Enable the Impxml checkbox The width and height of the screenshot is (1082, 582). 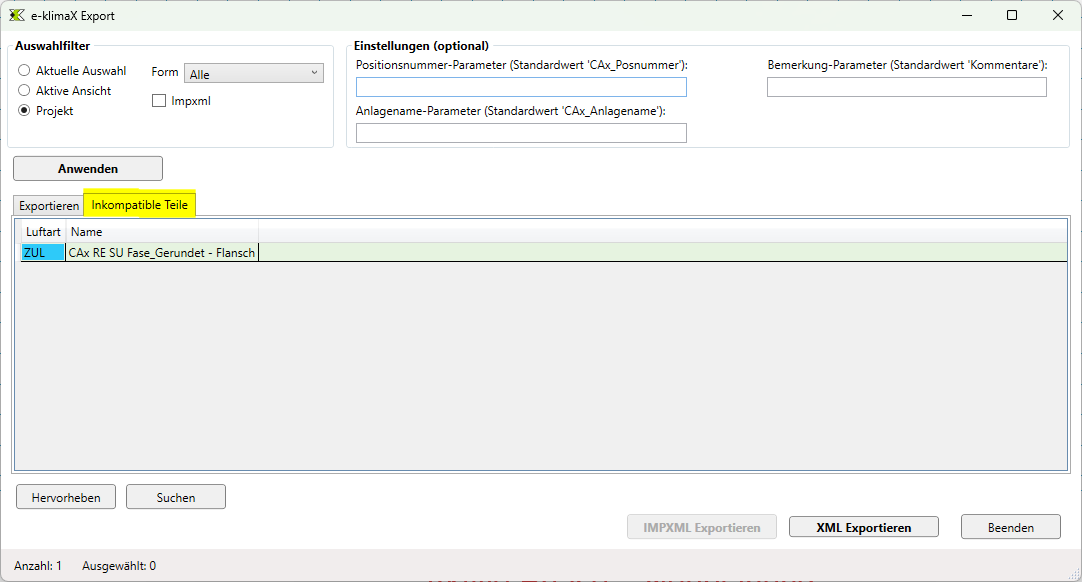click(x=159, y=101)
